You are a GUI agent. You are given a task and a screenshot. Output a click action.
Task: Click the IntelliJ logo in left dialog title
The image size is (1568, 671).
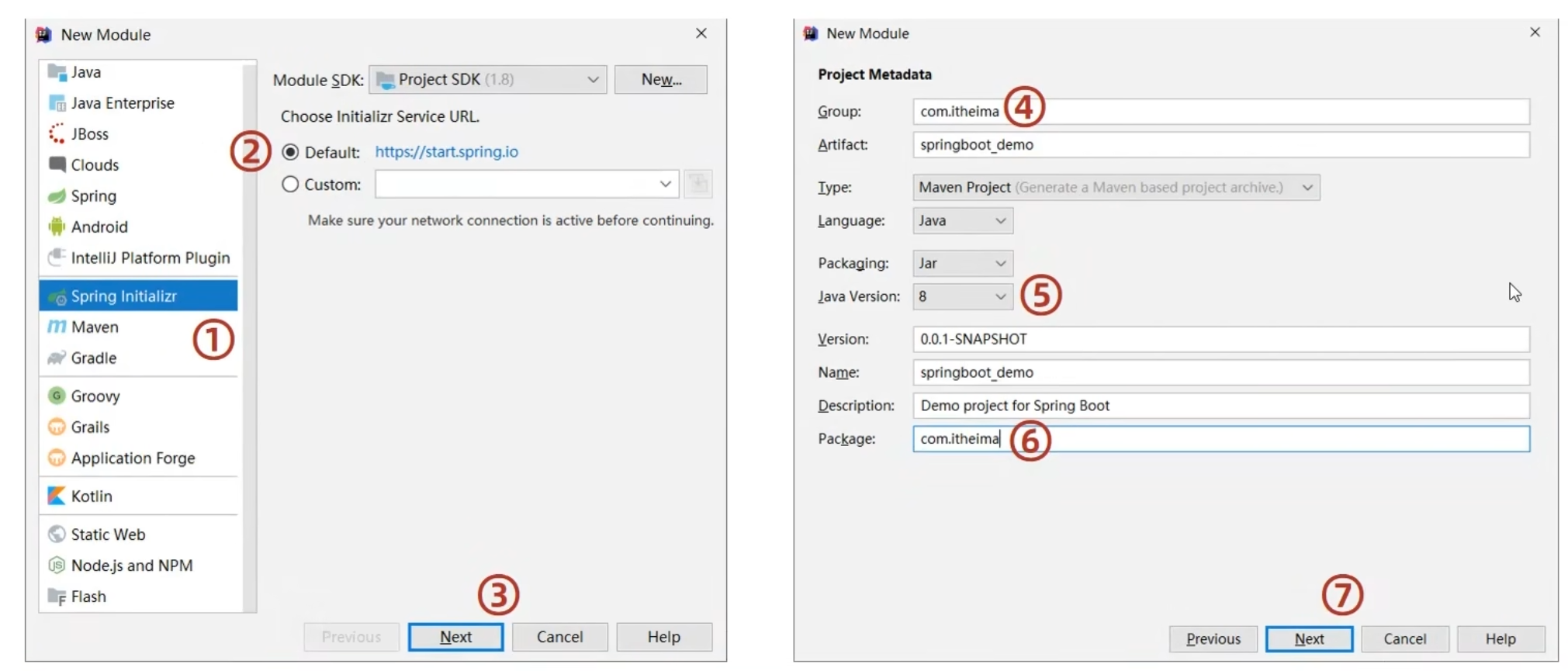click(43, 35)
